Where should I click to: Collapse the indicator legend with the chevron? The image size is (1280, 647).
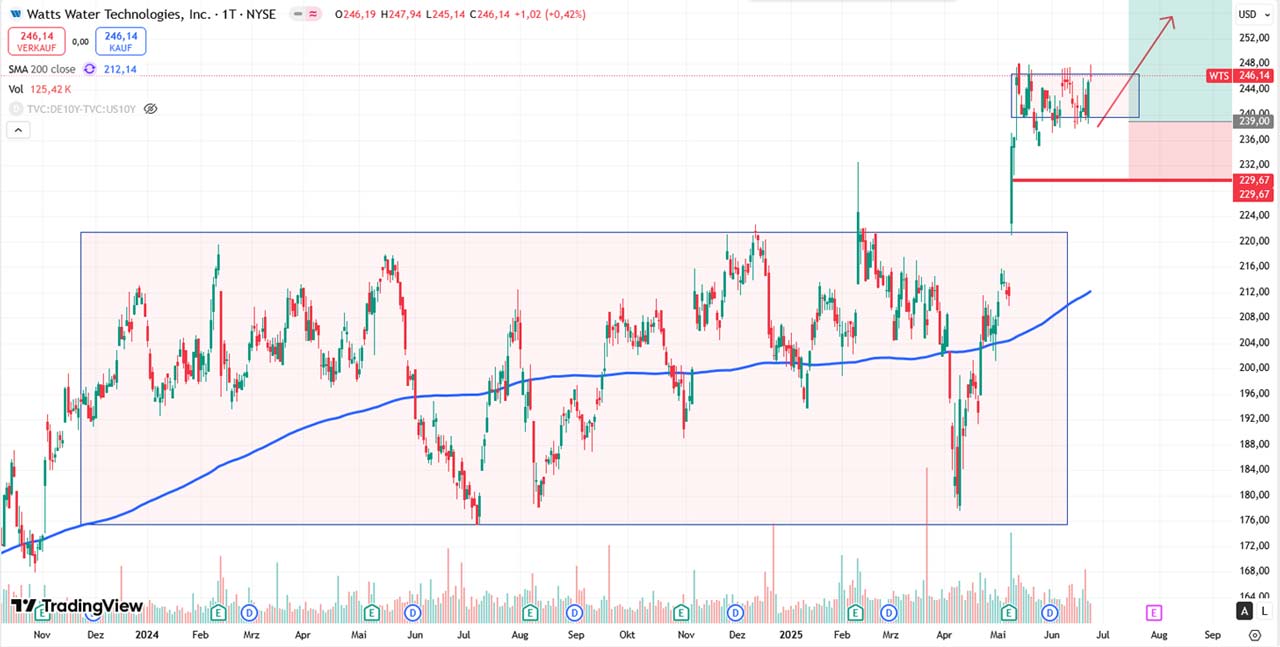click(x=17, y=129)
